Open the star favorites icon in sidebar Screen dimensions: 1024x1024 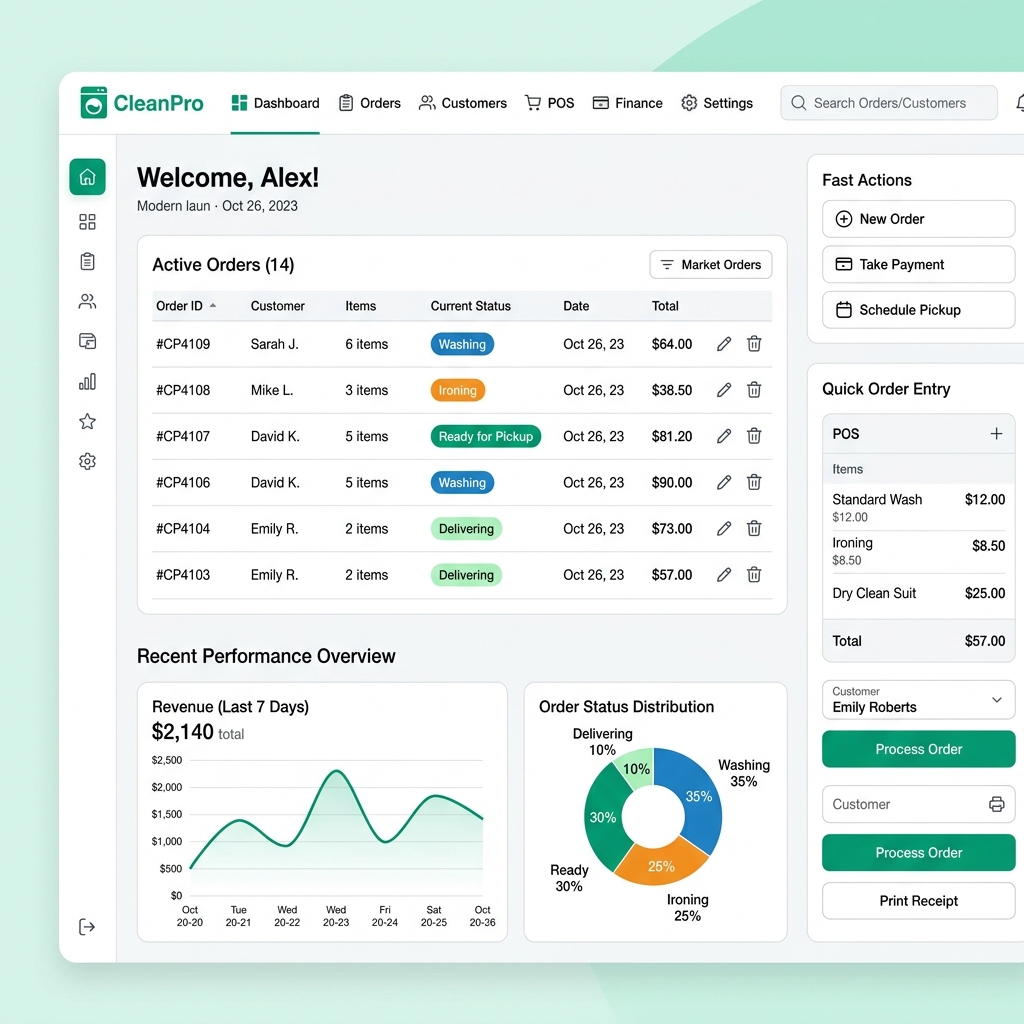point(88,421)
